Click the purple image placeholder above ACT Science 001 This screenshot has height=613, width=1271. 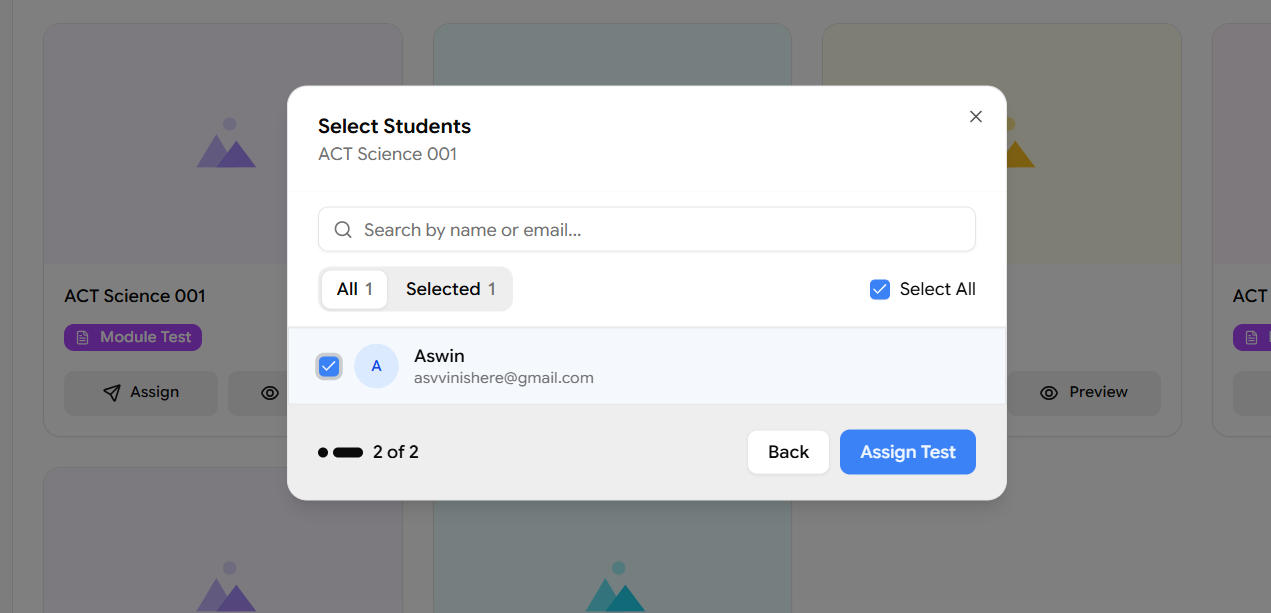point(226,145)
